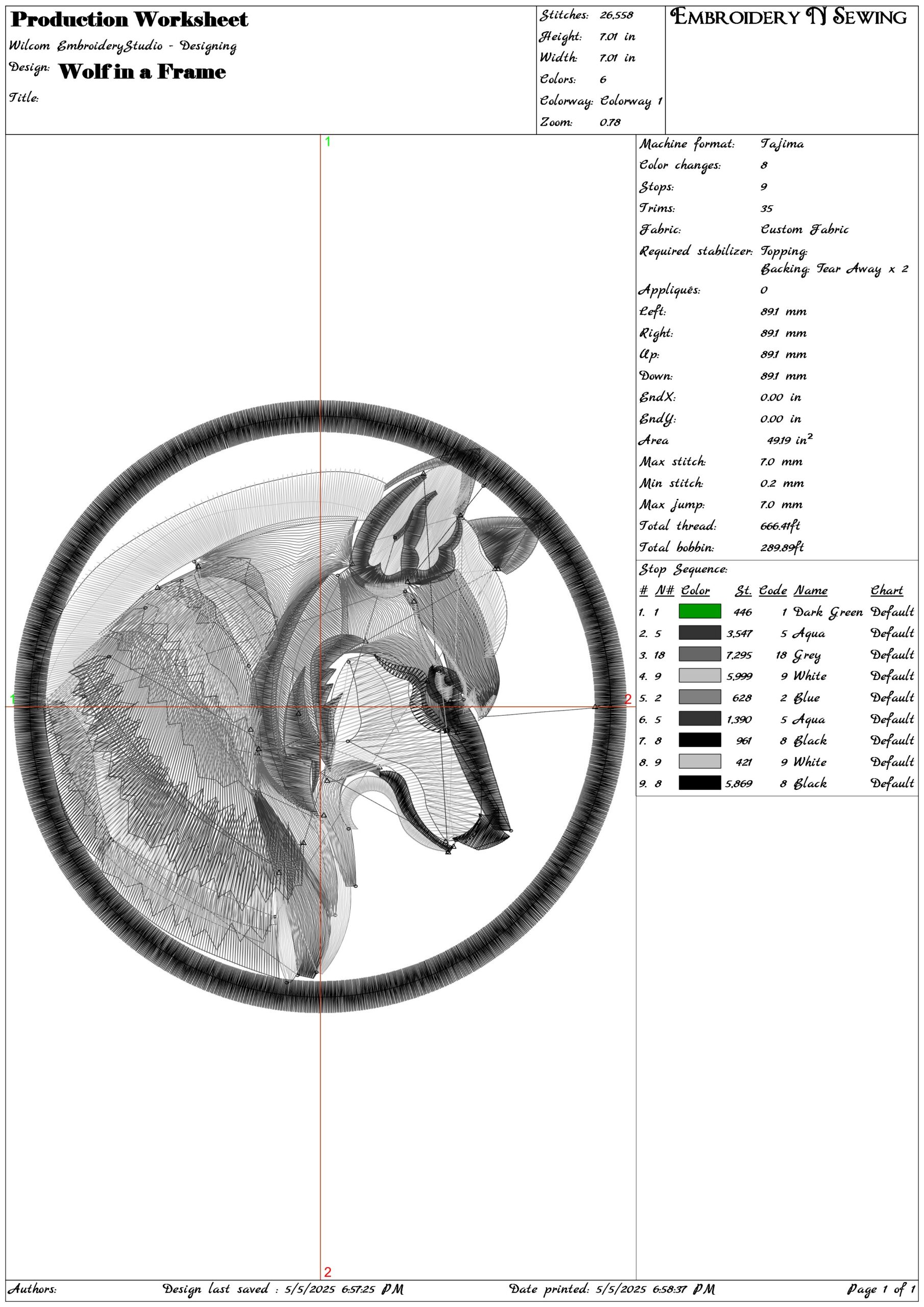Select the "Wolf in a Frame" design name

[142, 71]
